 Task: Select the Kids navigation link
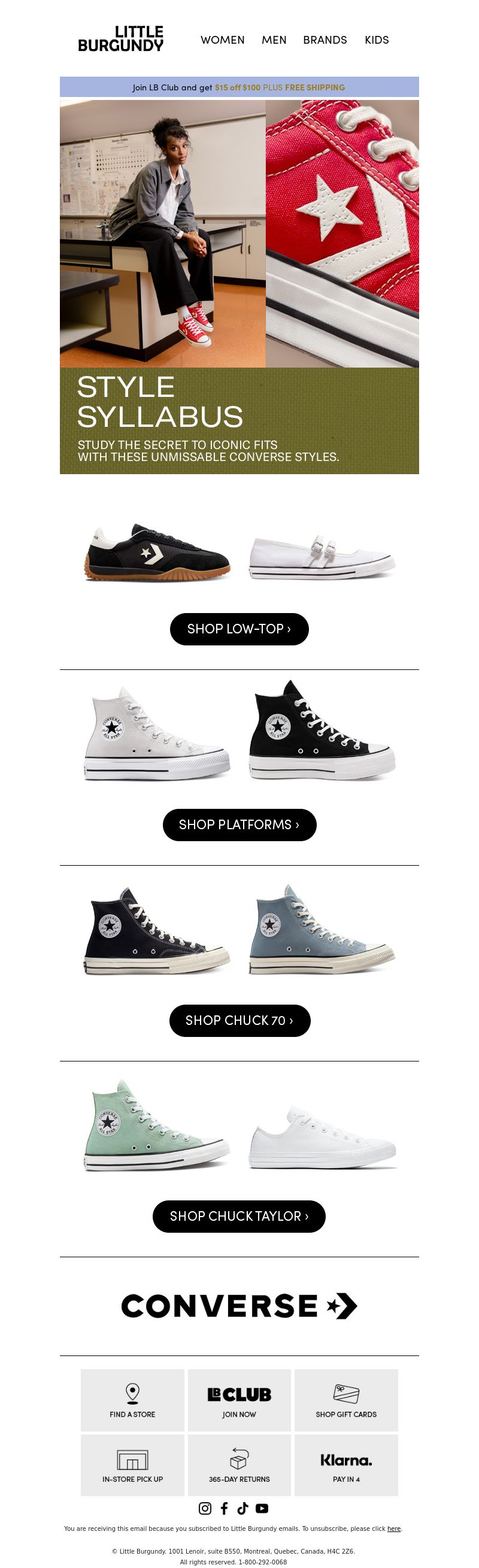(377, 40)
